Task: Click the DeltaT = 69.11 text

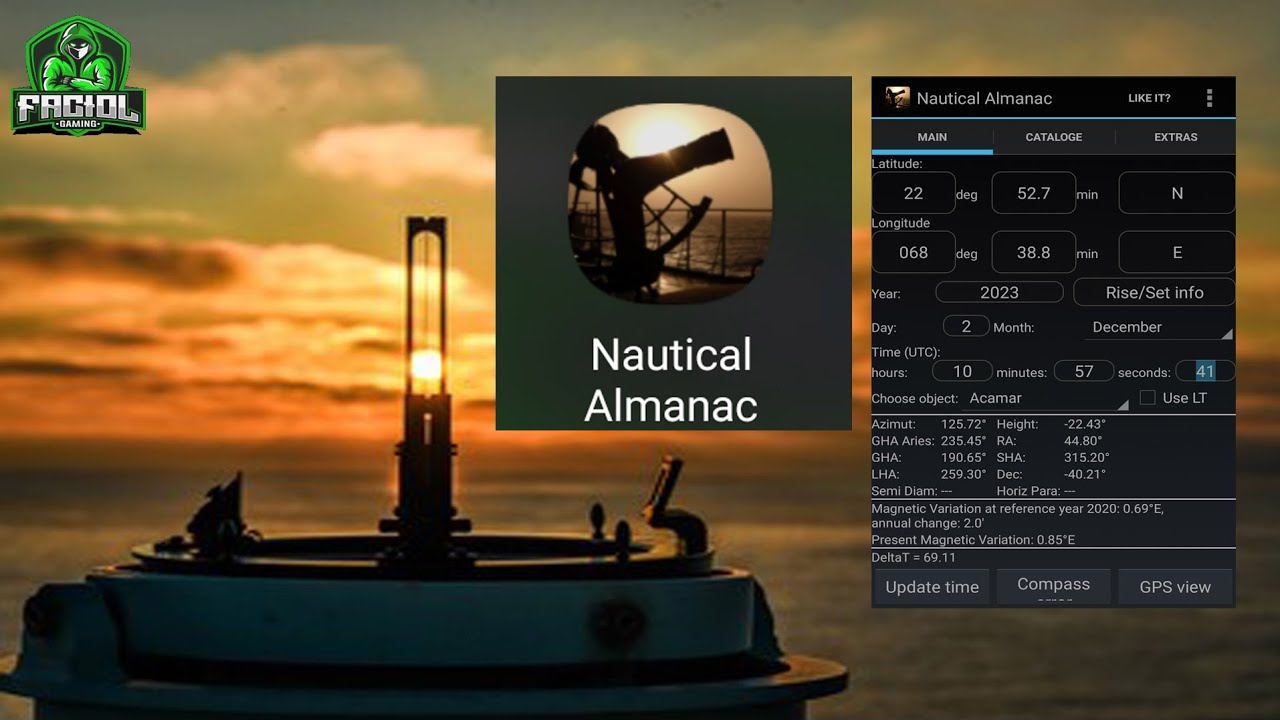Action: coord(914,557)
